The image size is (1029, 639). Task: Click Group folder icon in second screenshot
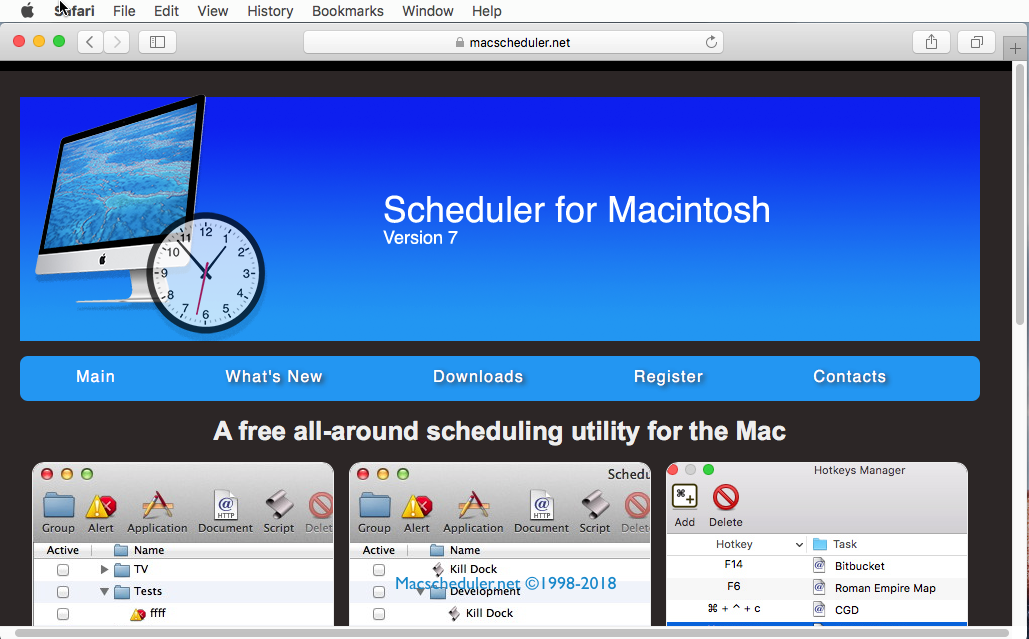click(375, 513)
